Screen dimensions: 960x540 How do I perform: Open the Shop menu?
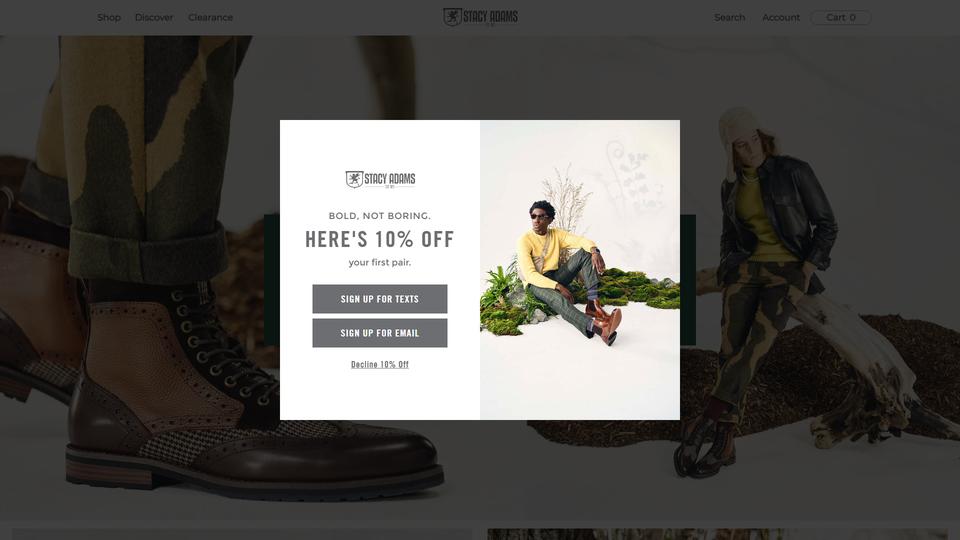(x=109, y=18)
